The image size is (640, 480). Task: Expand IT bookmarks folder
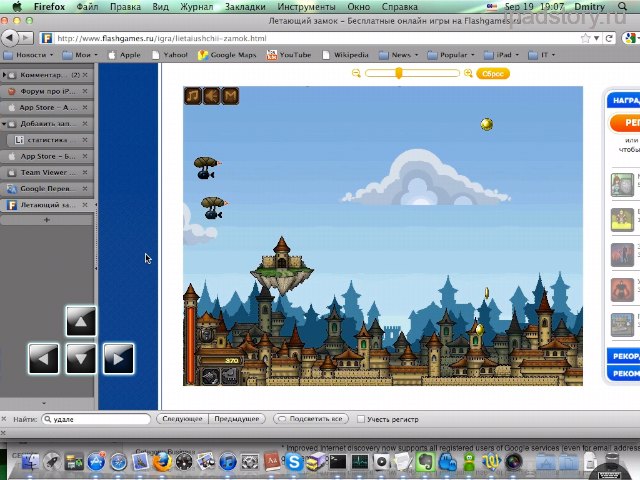(541, 55)
